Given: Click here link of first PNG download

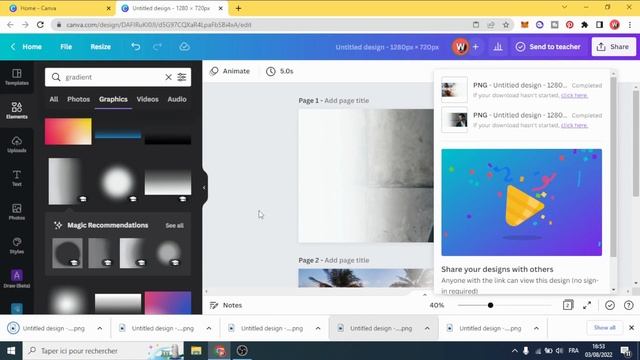Looking at the screenshot, I should (x=574, y=95).
